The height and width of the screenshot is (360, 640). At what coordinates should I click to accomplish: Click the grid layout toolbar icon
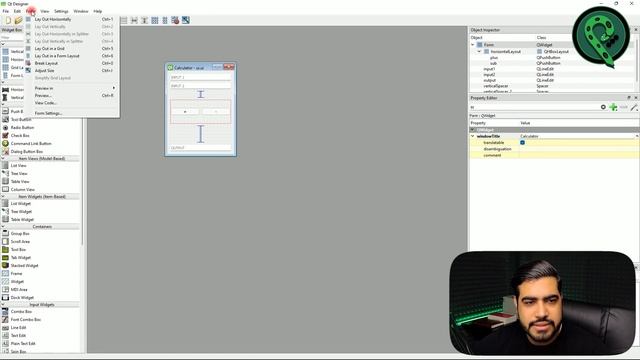click(155, 20)
